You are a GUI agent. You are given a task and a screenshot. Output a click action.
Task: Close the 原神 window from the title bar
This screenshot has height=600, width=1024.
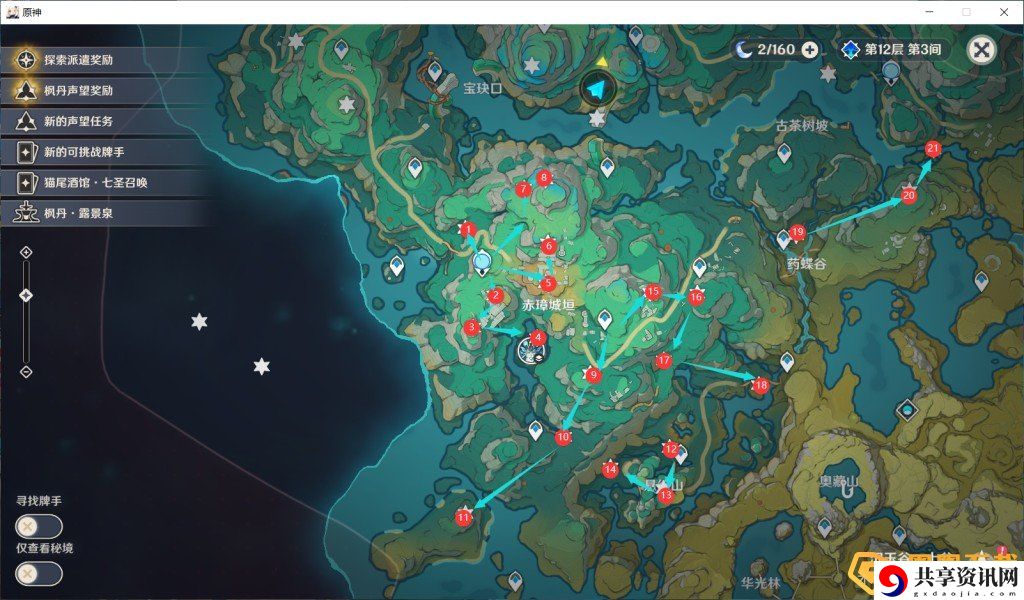pyautogui.click(x=1004, y=12)
